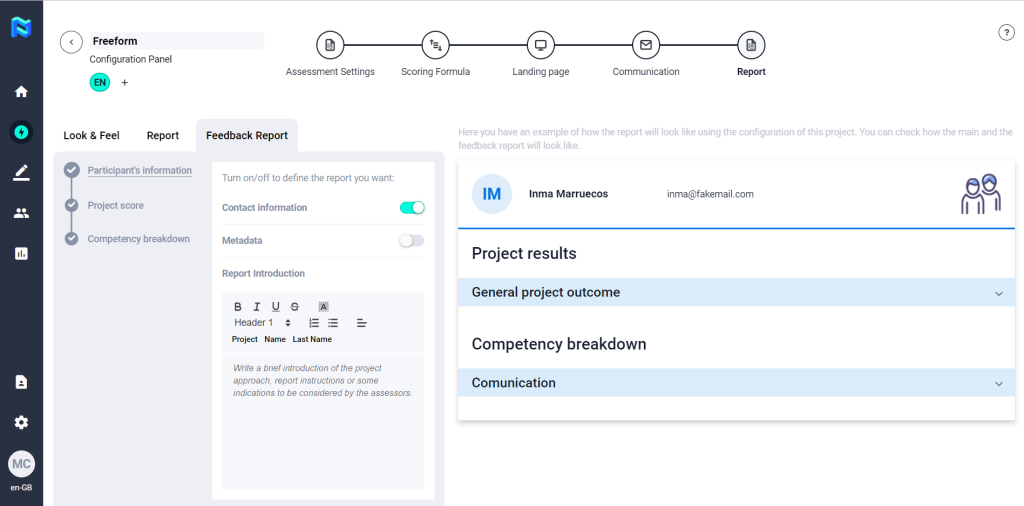Click the text alignment icon

[361, 323]
